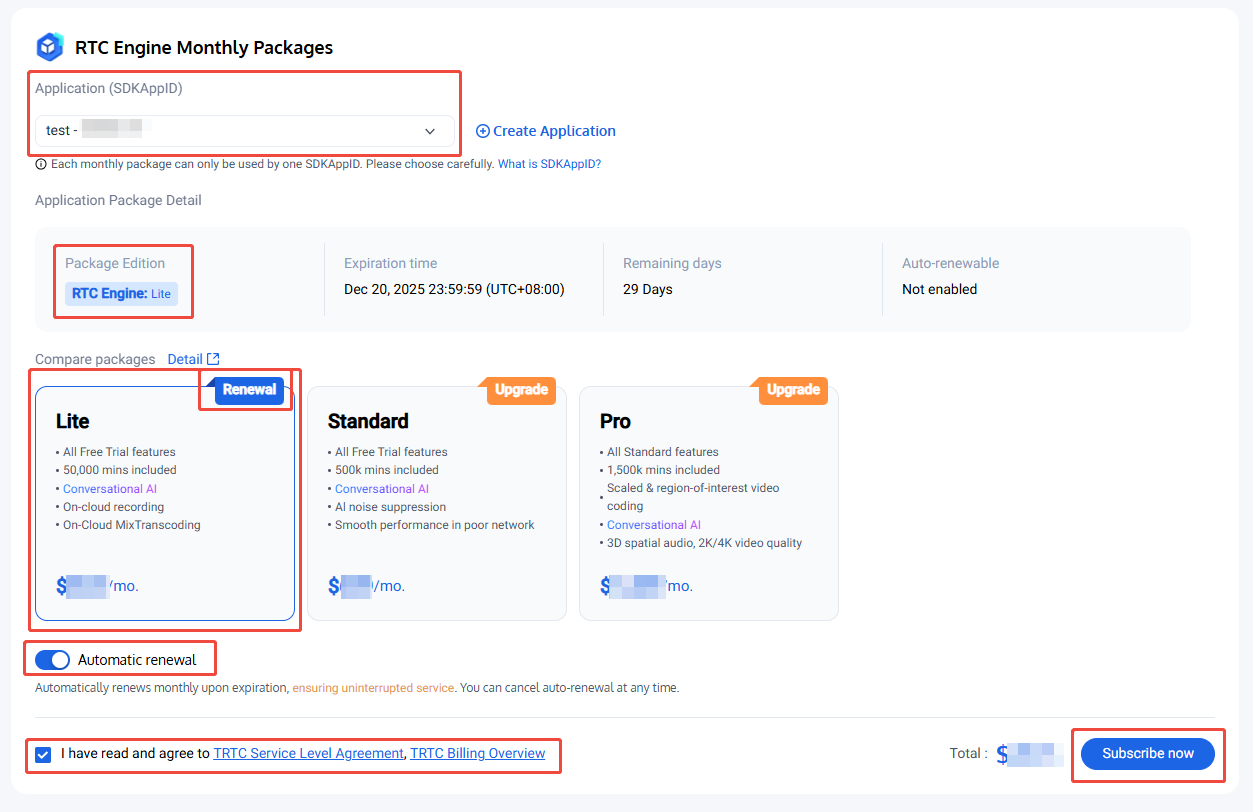The height and width of the screenshot is (812, 1253).
Task: Click the external-link icon next to Detail
Action: pos(213,359)
